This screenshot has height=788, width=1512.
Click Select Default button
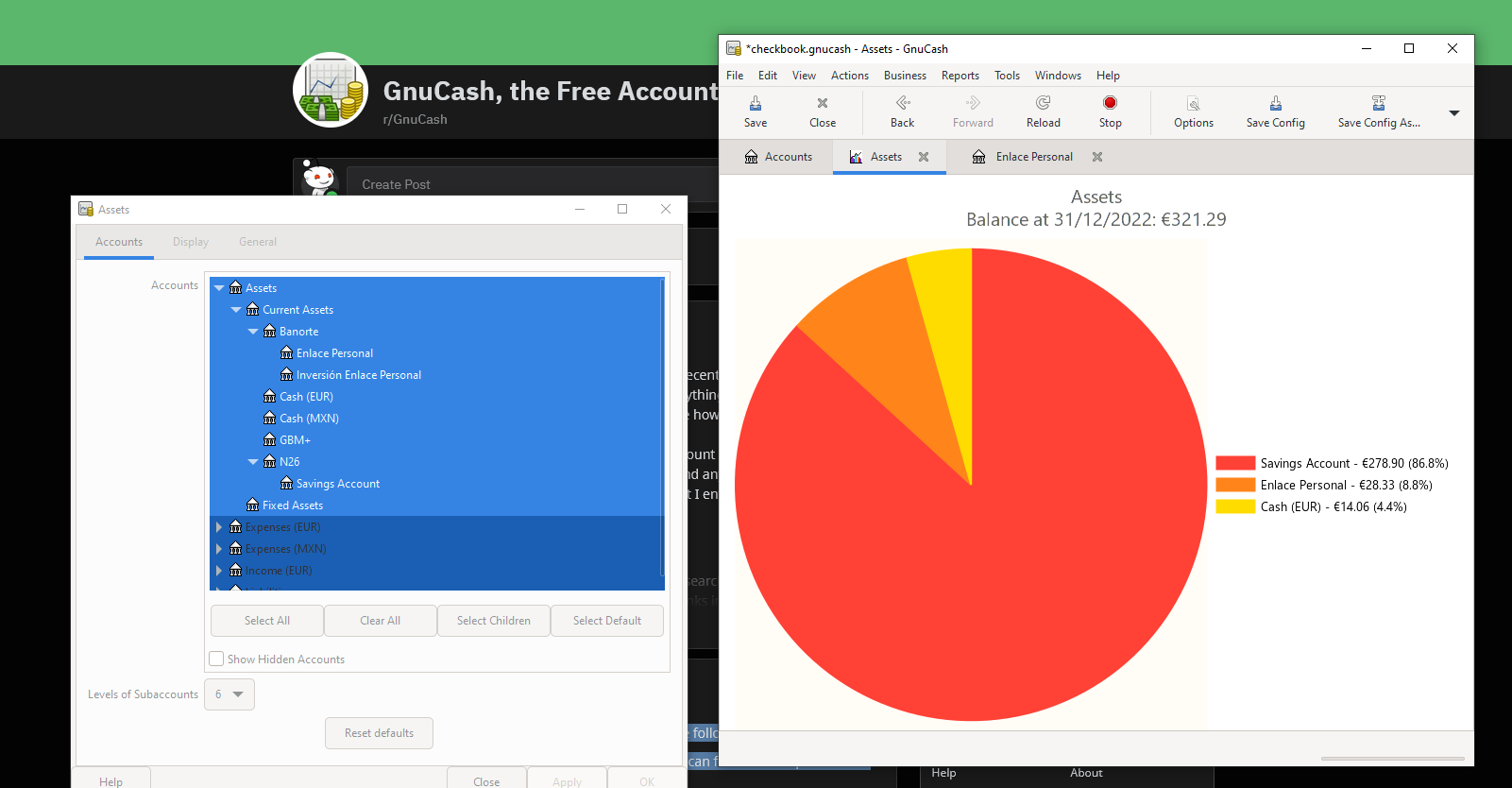607,621
